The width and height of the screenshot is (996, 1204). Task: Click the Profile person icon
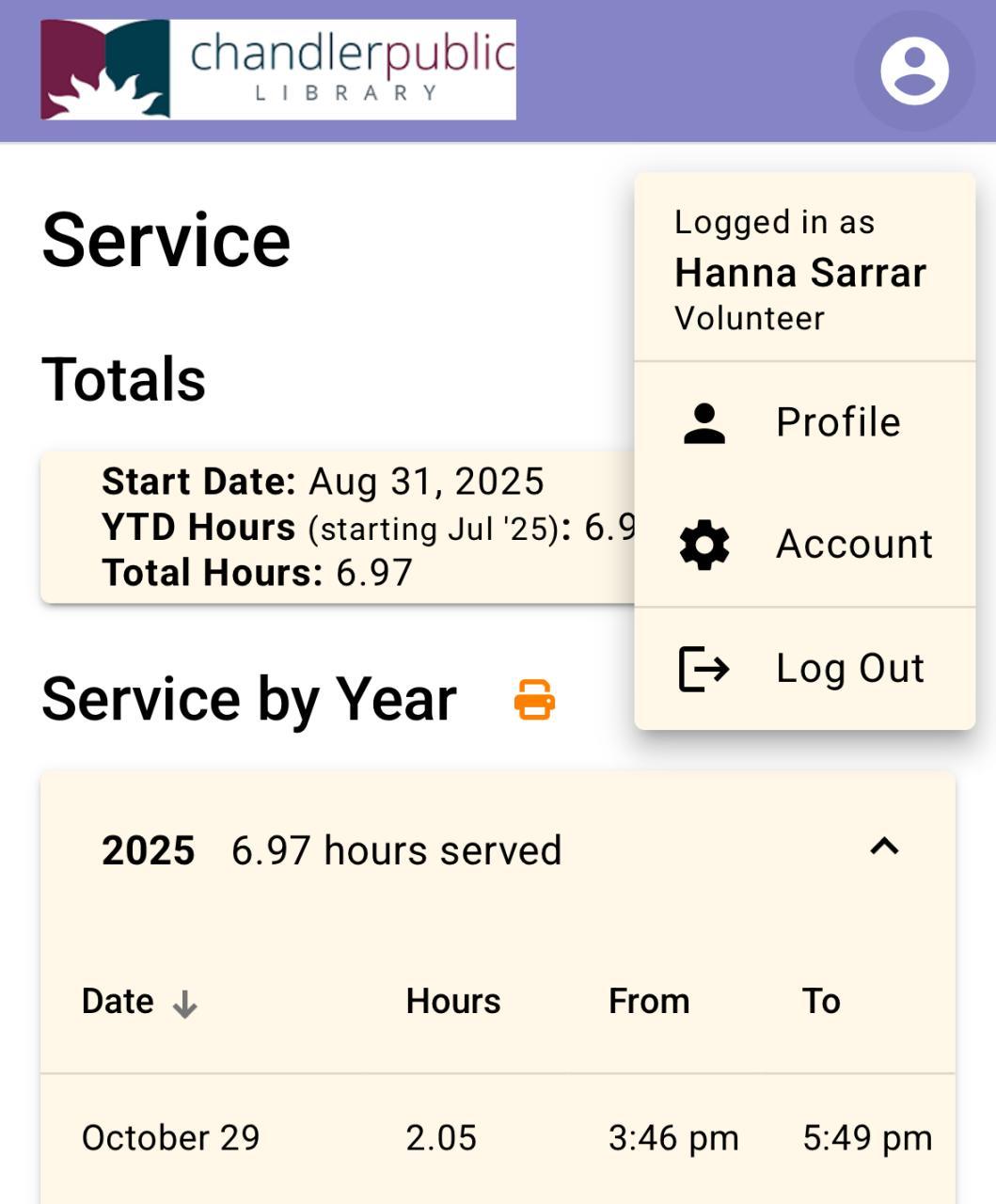(x=704, y=422)
